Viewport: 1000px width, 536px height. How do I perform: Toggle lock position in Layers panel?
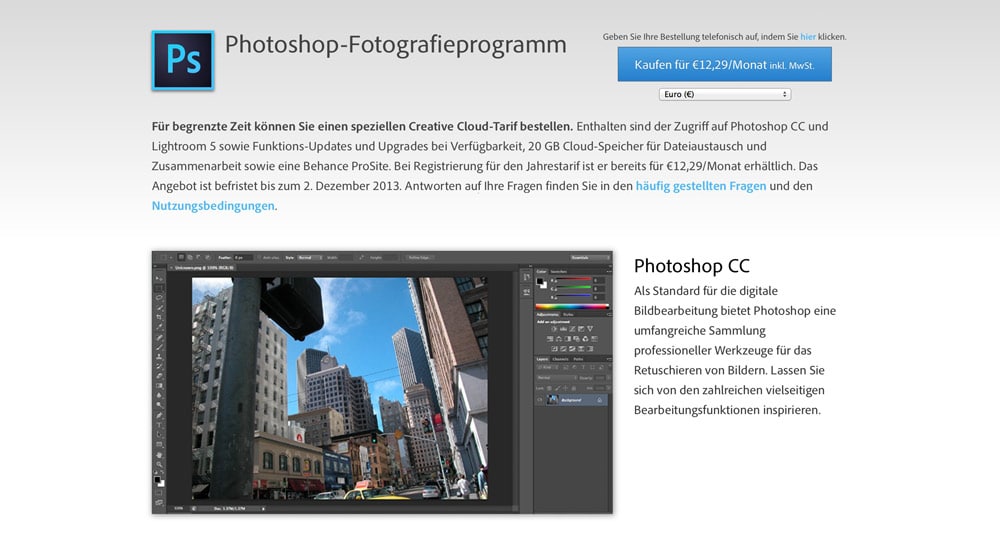pyautogui.click(x=566, y=388)
